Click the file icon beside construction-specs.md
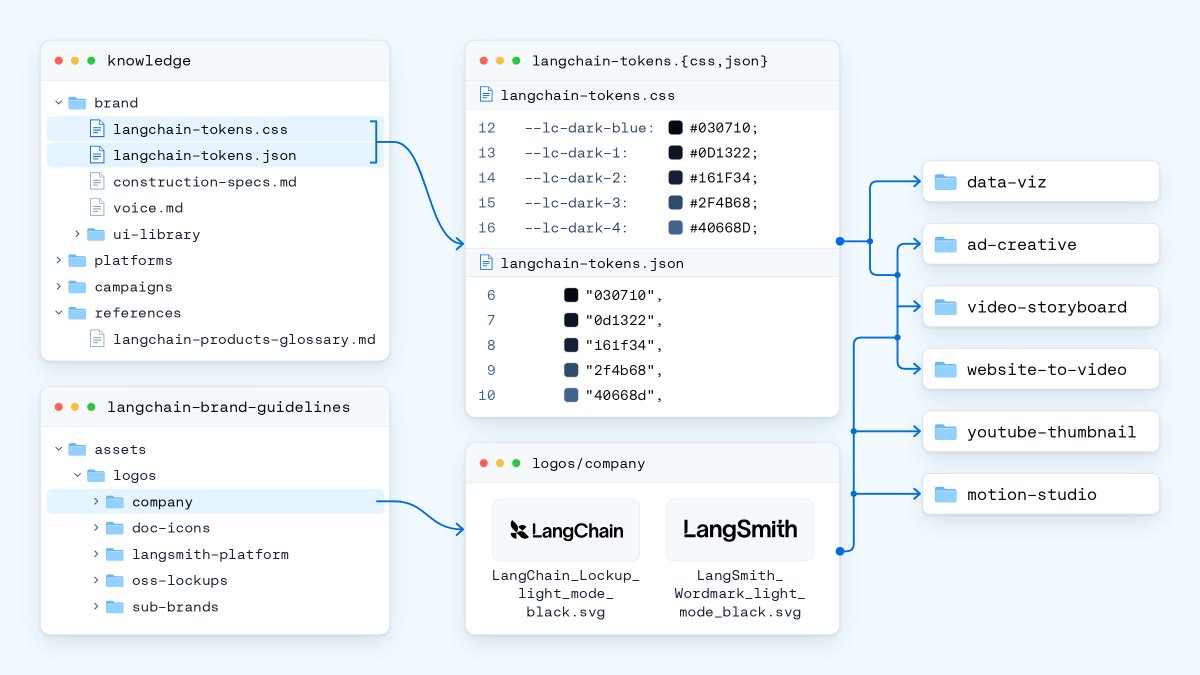Viewport: 1200px width, 675px height. coord(97,181)
